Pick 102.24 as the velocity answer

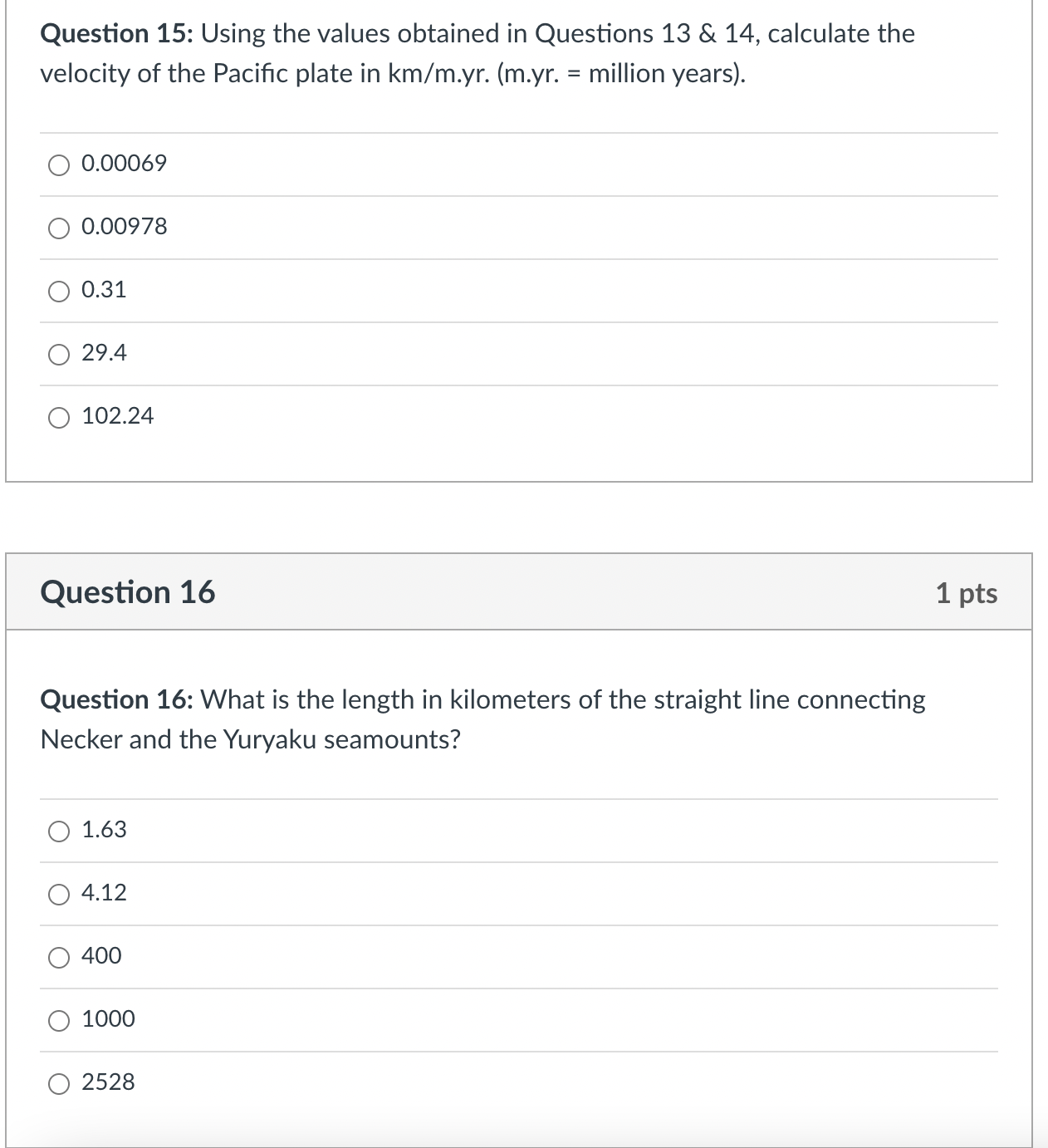tap(57, 417)
